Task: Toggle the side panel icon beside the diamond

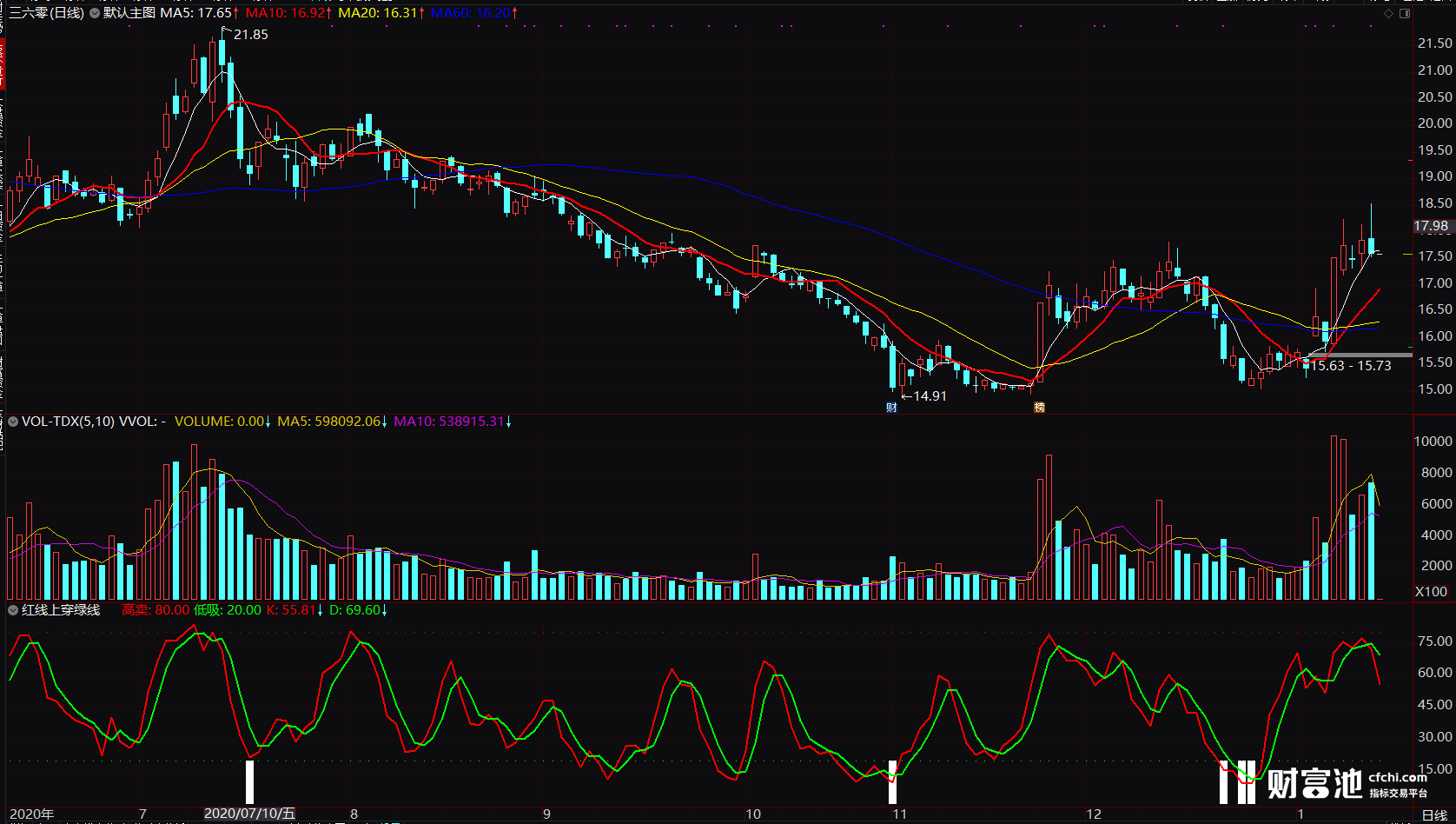Action: 1405,14
